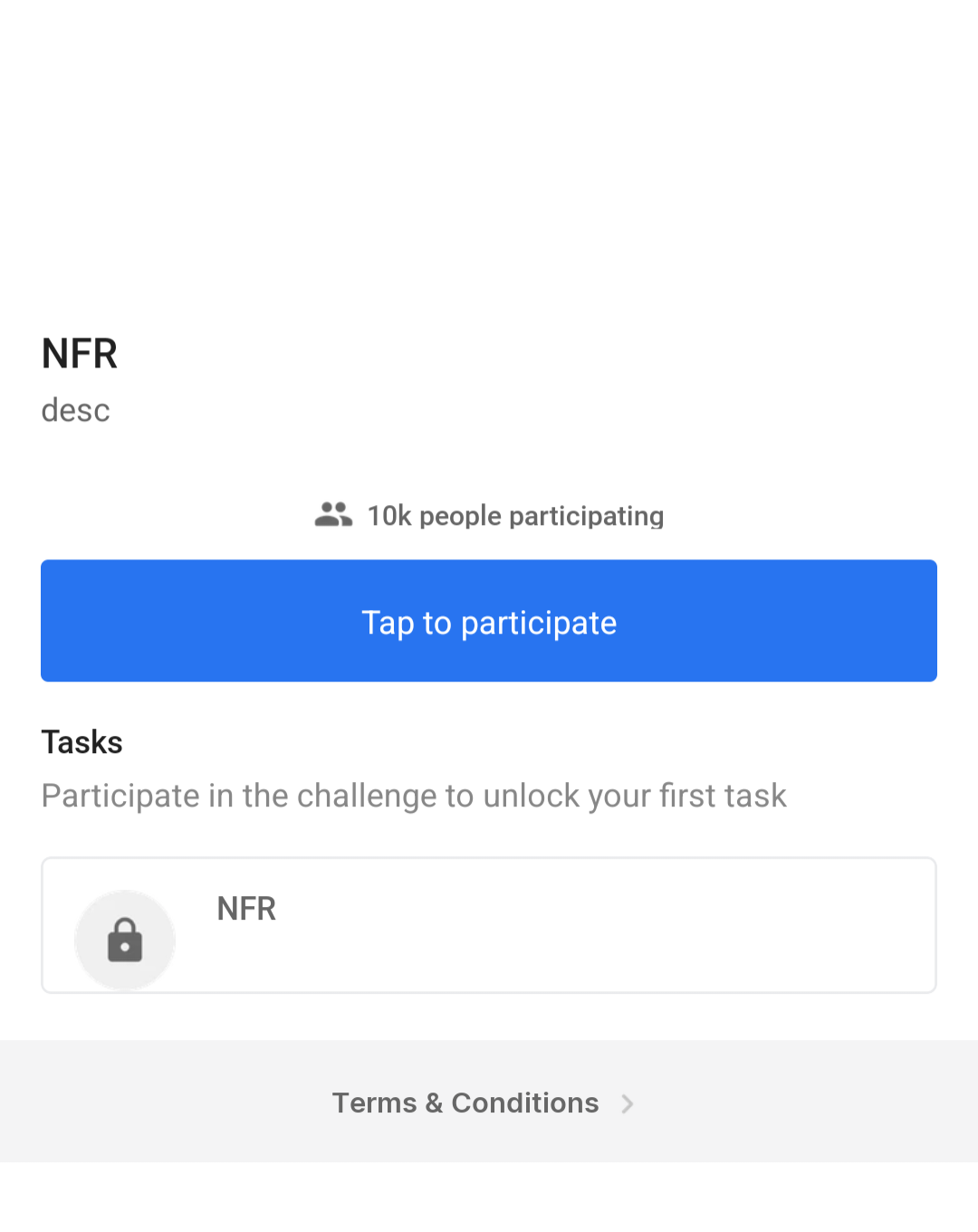Screen dimensions: 978x1232
Task: Click the 'desc' description text
Action: pyautogui.click(x=76, y=410)
